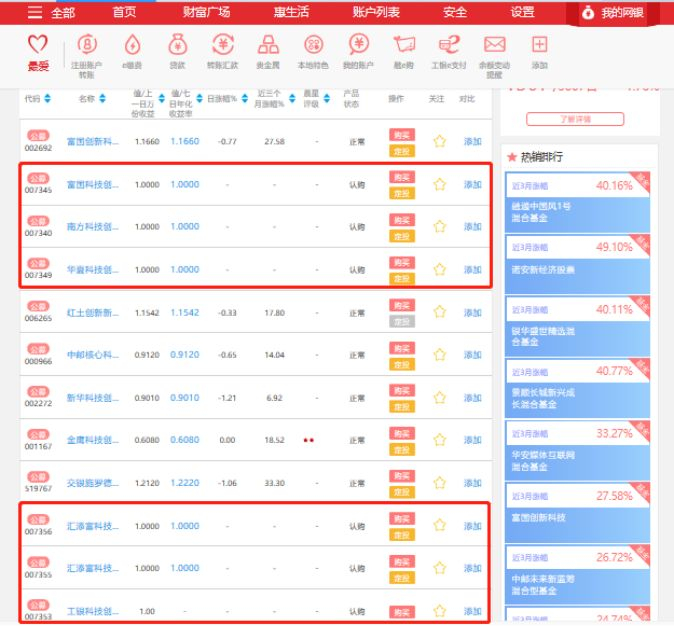Open the 我的网银 tab

(x=613, y=13)
